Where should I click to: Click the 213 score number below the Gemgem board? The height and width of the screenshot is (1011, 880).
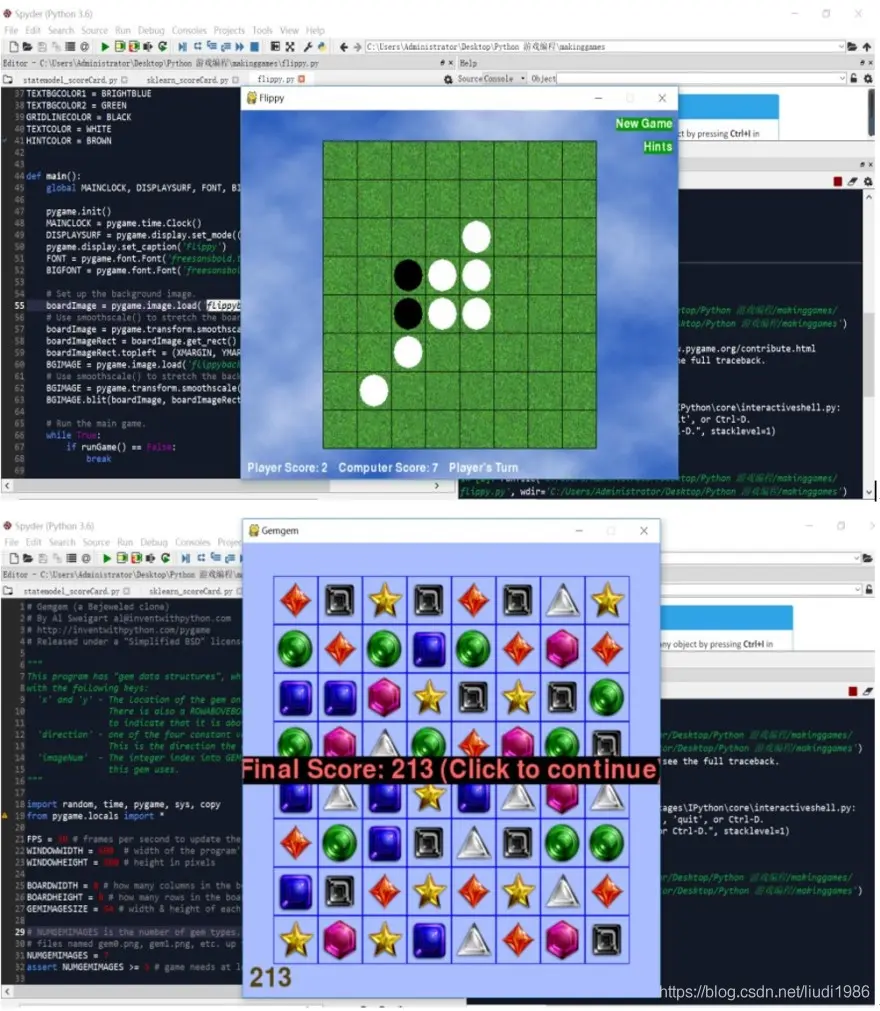(270, 977)
